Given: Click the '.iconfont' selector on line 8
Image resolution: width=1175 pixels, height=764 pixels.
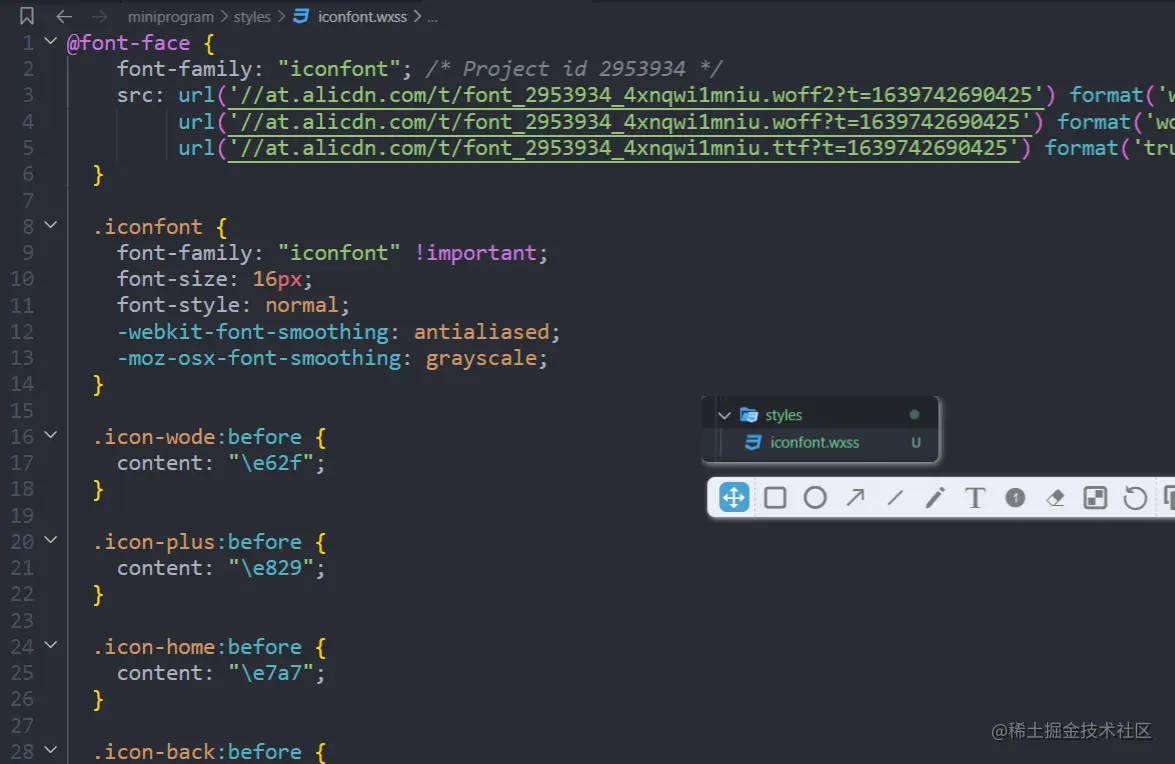Looking at the screenshot, I should pos(148,227).
